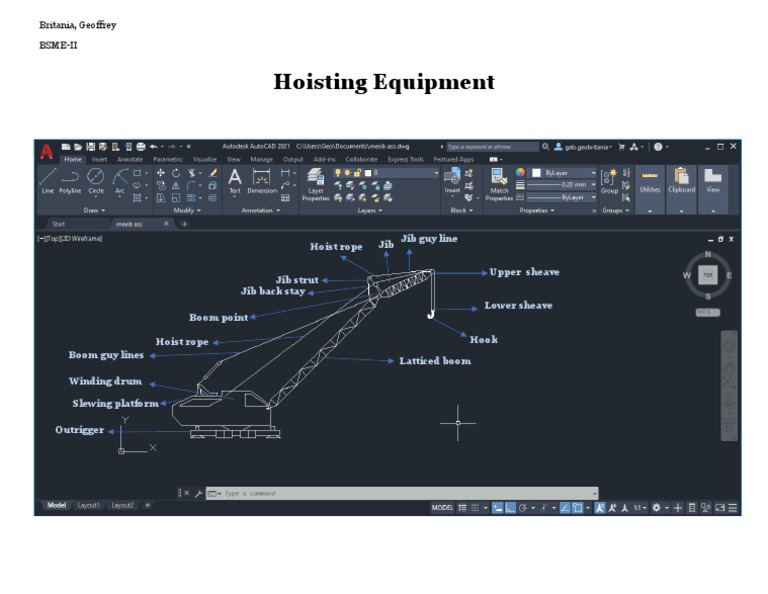Click the Erase tool icon
The height and width of the screenshot is (594, 768).
point(213,173)
